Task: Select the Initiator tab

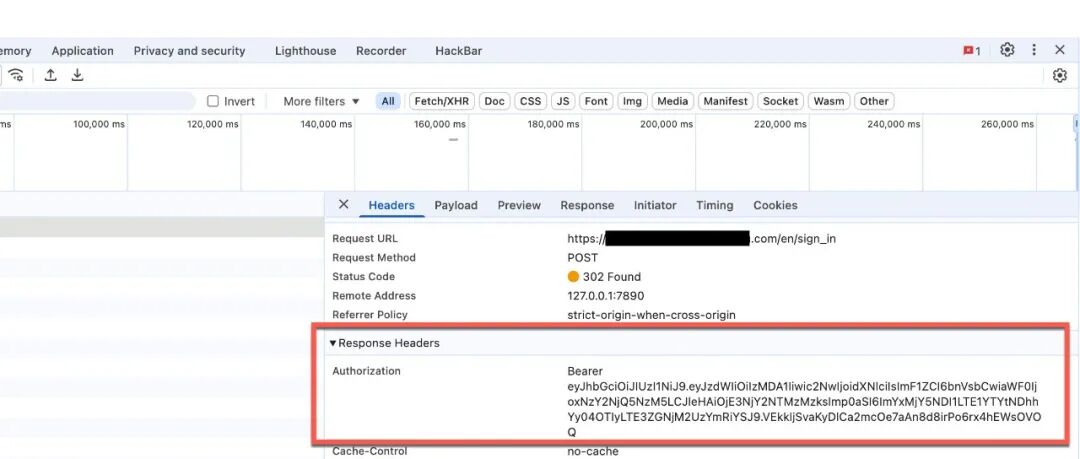Action: [655, 205]
